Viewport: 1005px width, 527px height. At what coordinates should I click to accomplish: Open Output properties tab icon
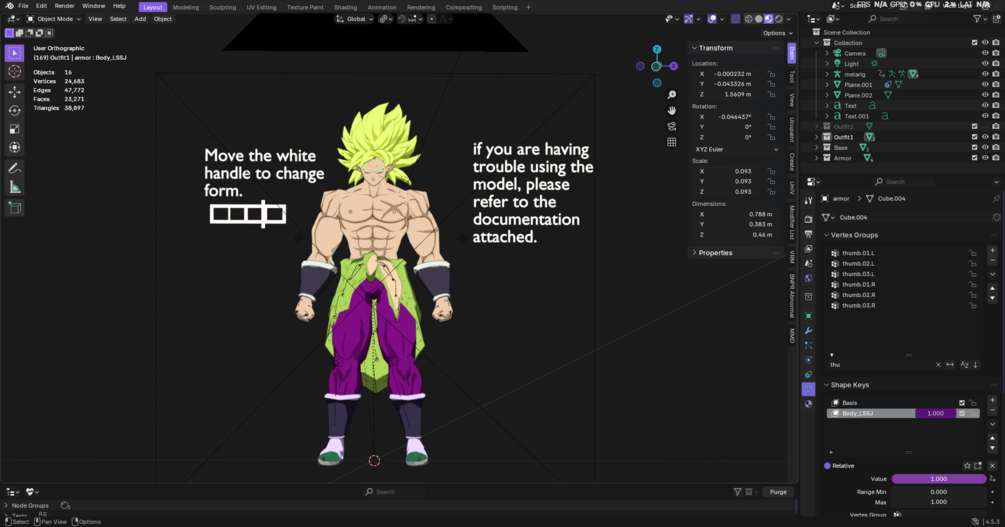[808, 234]
